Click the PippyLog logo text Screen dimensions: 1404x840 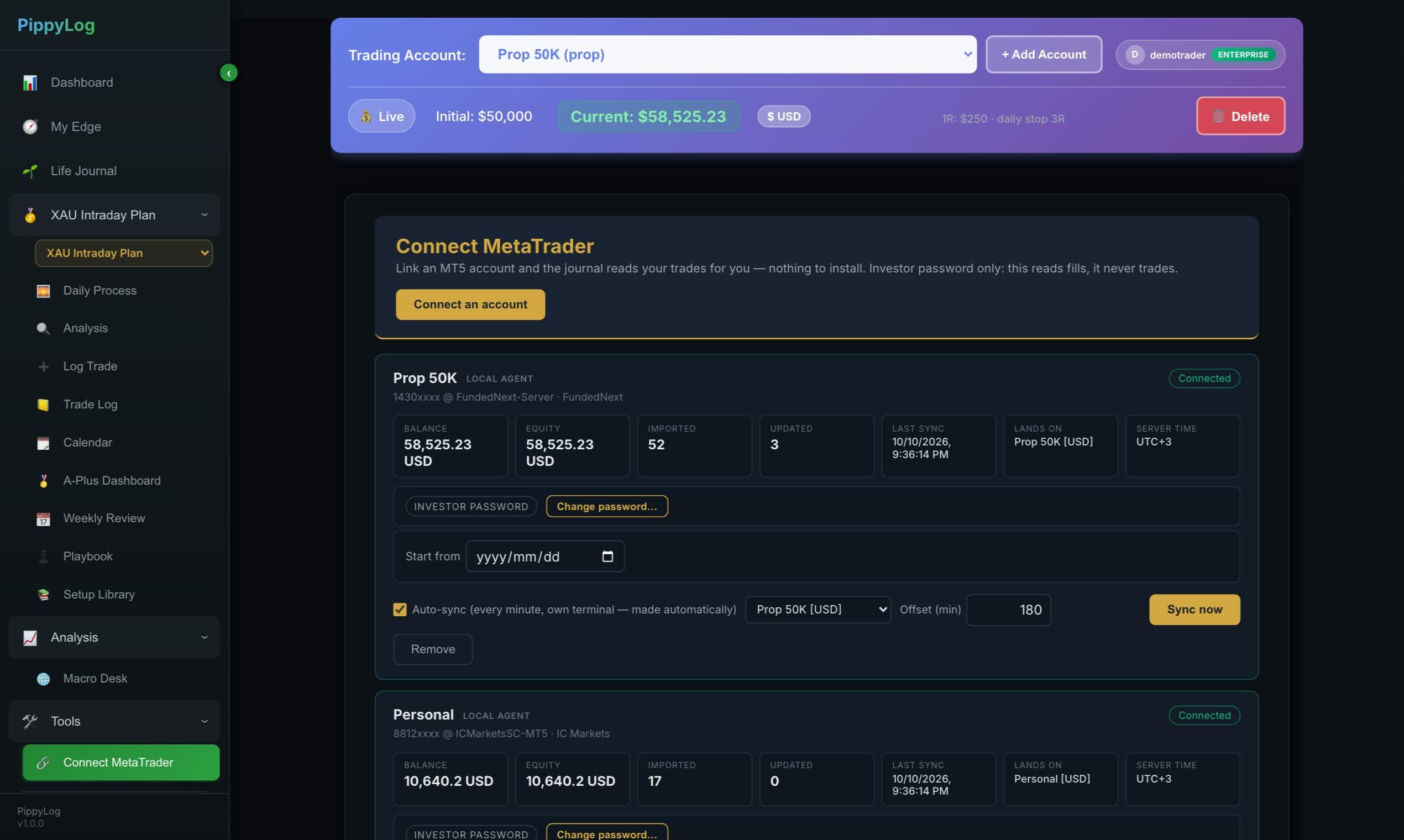[56, 25]
